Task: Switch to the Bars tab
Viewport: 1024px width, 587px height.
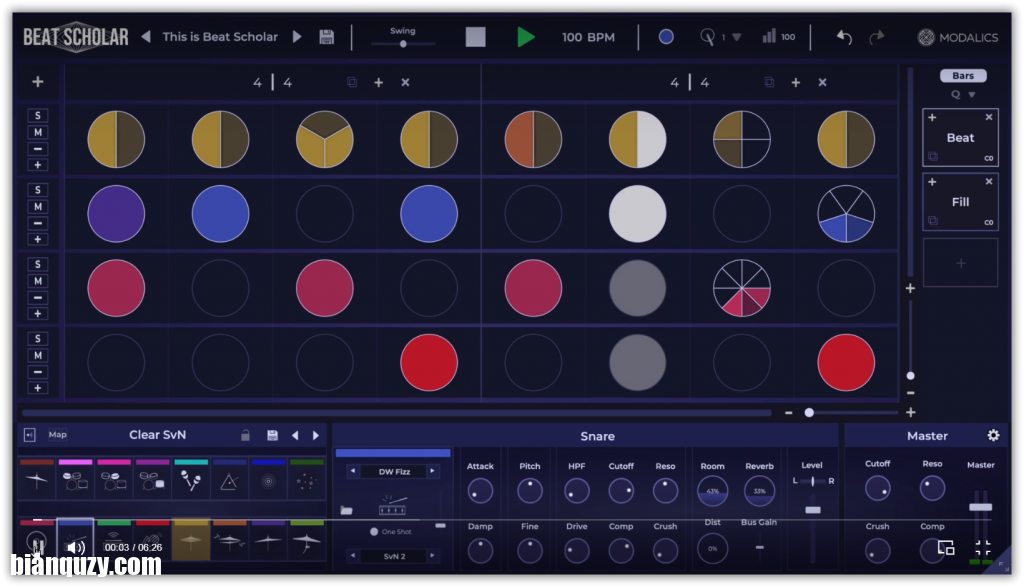Action: coord(963,76)
